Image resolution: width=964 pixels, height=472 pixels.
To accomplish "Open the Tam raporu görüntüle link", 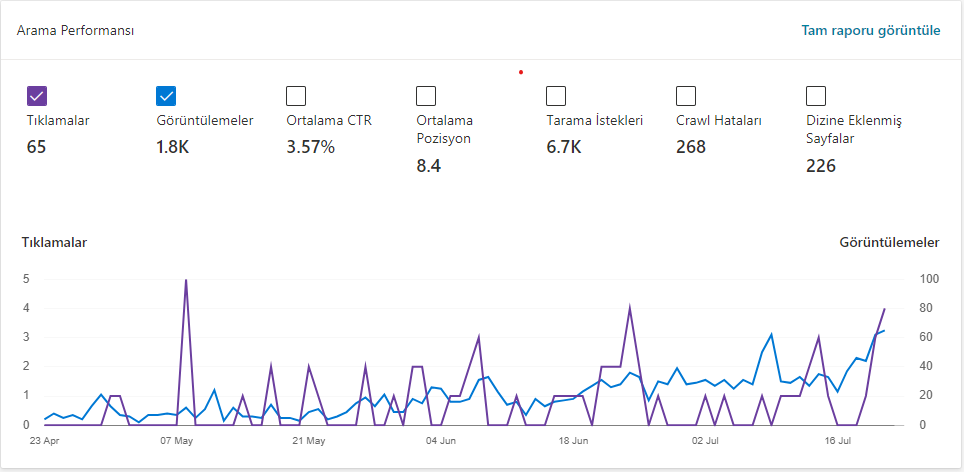I will [x=871, y=30].
